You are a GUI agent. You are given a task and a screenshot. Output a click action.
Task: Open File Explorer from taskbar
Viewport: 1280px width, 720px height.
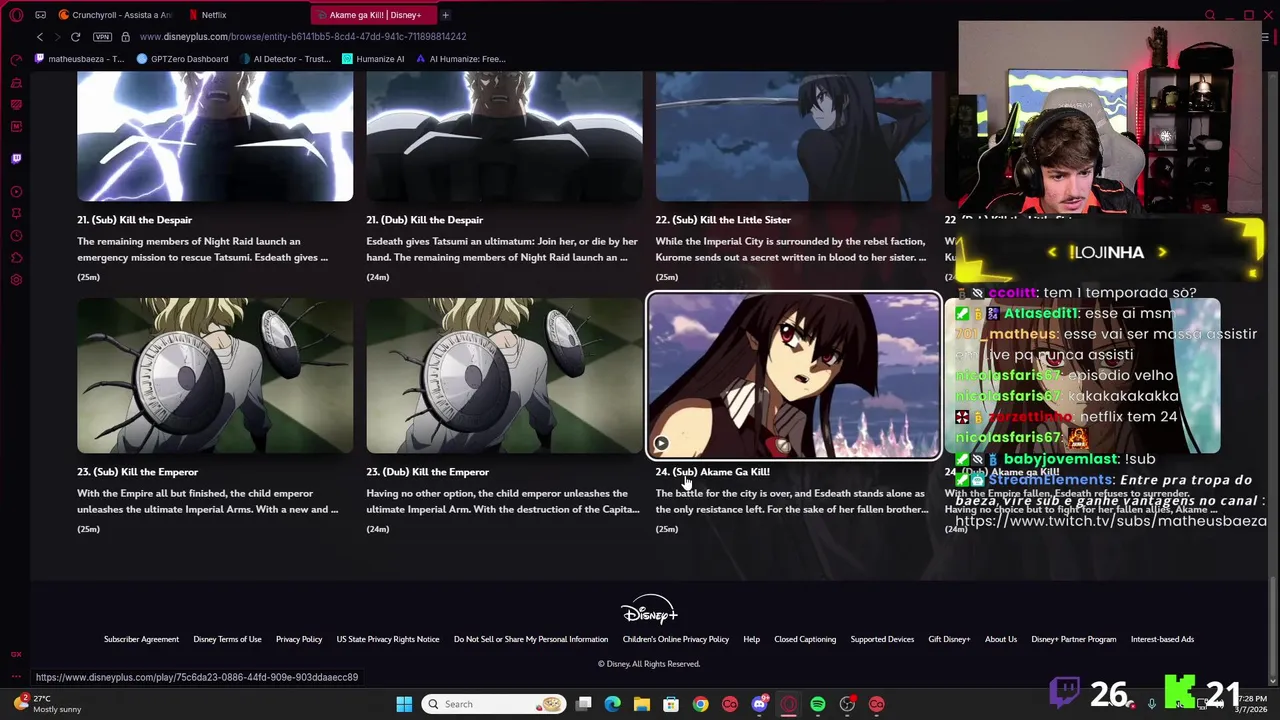[x=642, y=704]
